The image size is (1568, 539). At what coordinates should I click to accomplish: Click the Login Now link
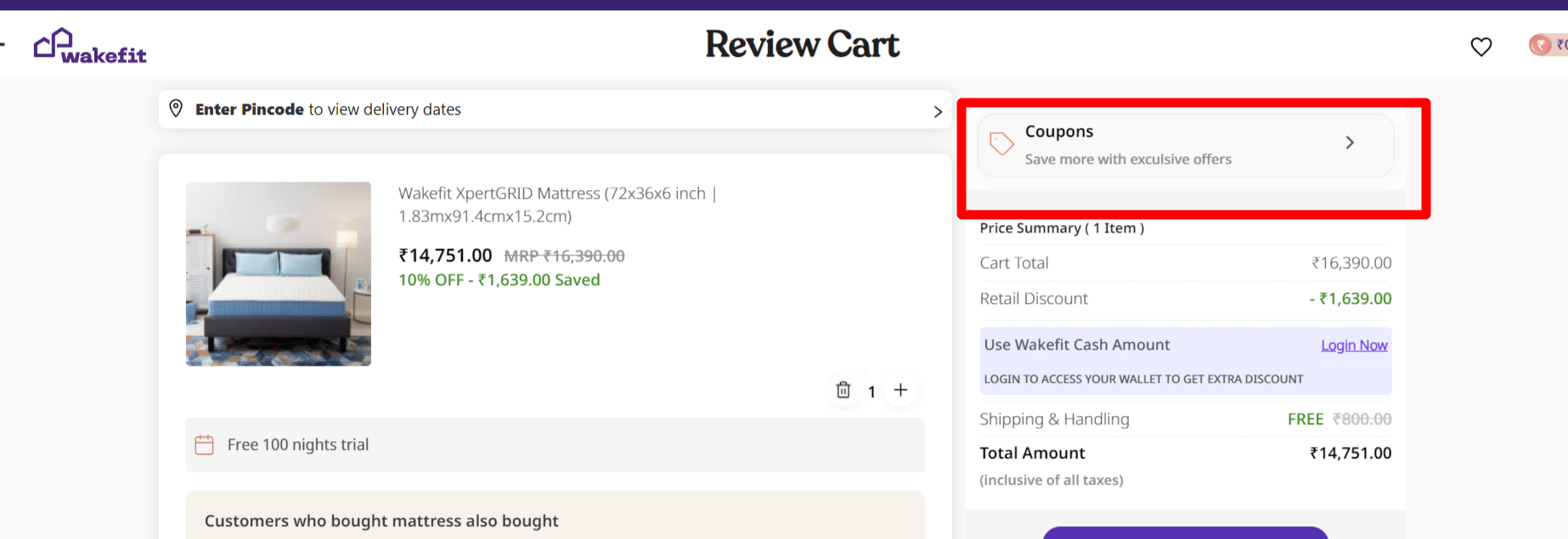coord(1353,345)
